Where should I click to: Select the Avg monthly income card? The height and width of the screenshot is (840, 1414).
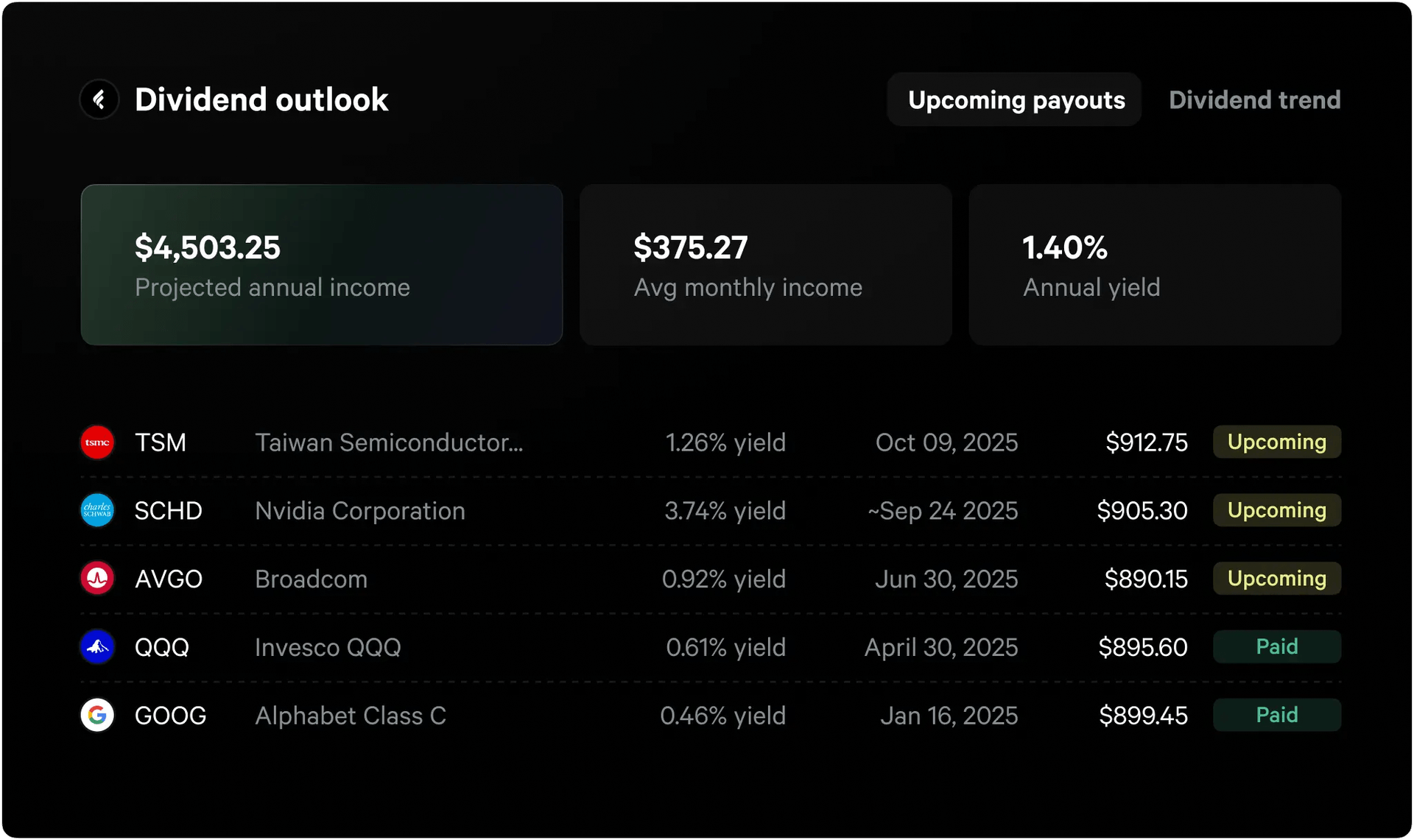[x=765, y=265]
